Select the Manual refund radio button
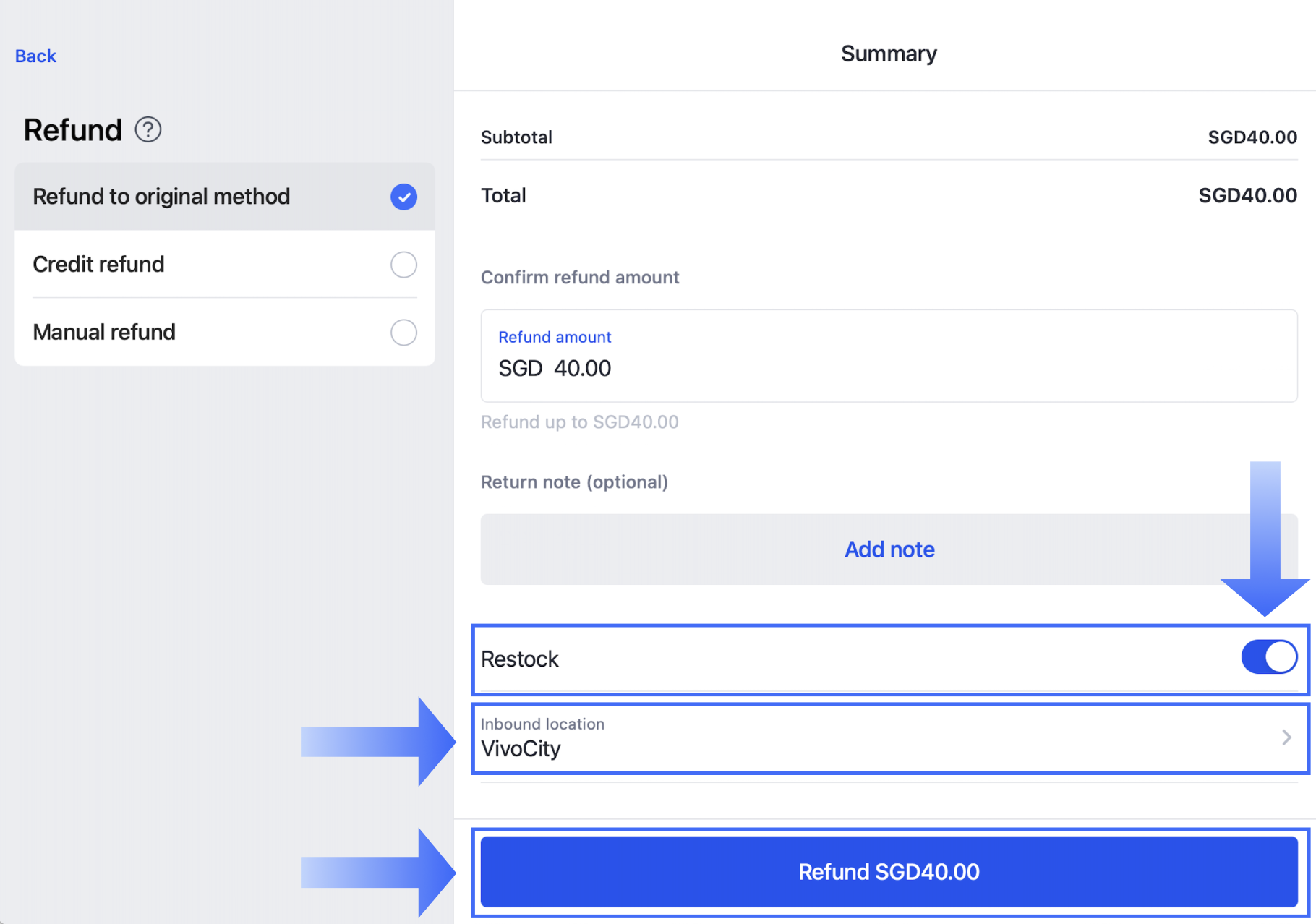The image size is (1316, 924). coord(403,333)
